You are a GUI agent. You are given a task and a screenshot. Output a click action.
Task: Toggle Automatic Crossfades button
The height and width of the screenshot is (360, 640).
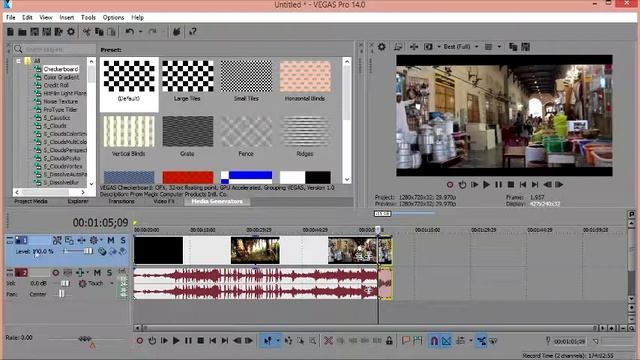(x=446, y=340)
